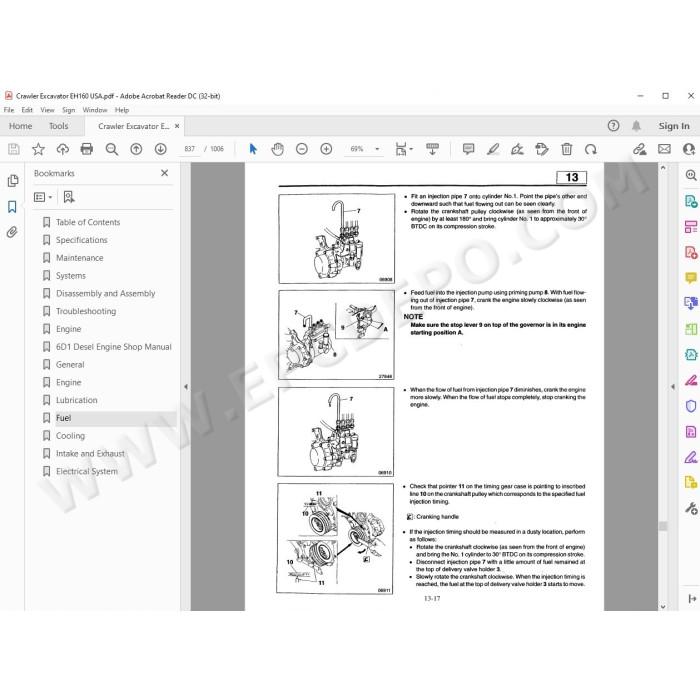Expand the right tools pane with the bottom arrow

click(692, 599)
